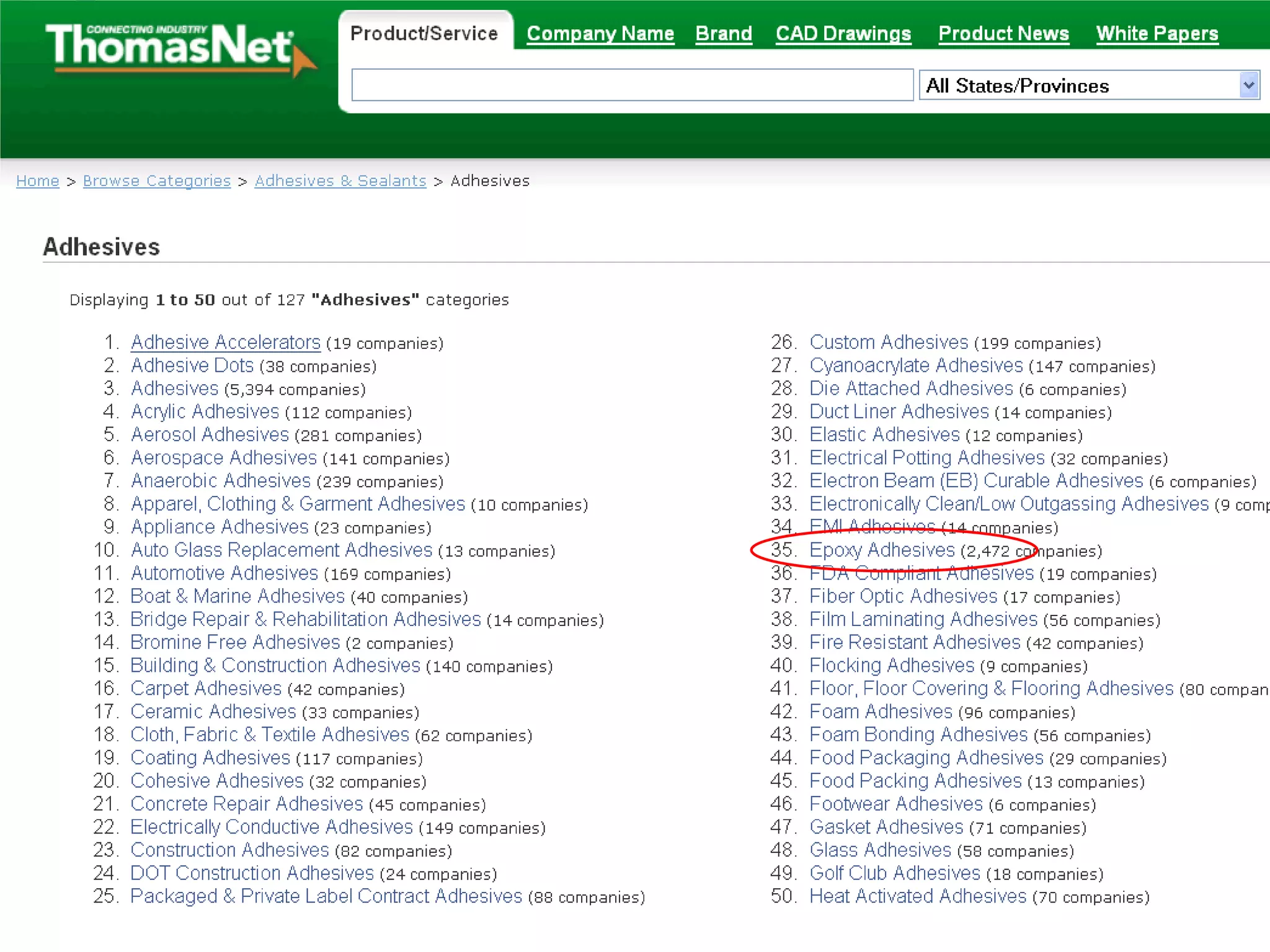The image size is (1270, 952).
Task: Click the product search input field
Action: [631, 86]
